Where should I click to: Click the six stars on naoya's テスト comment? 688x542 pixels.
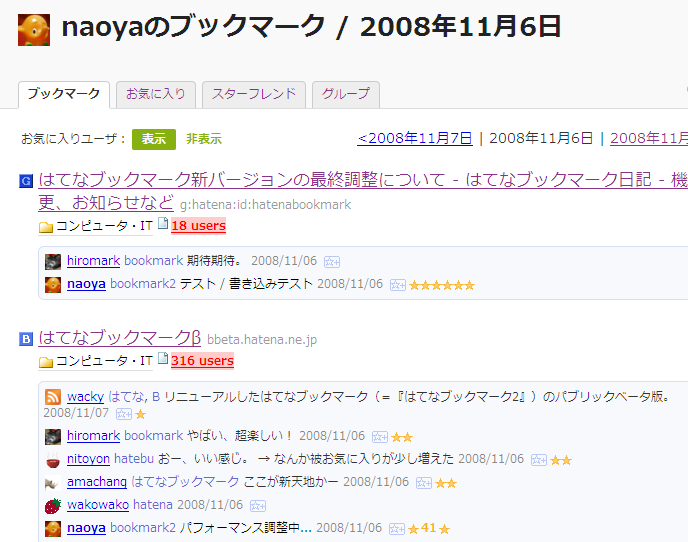442,285
